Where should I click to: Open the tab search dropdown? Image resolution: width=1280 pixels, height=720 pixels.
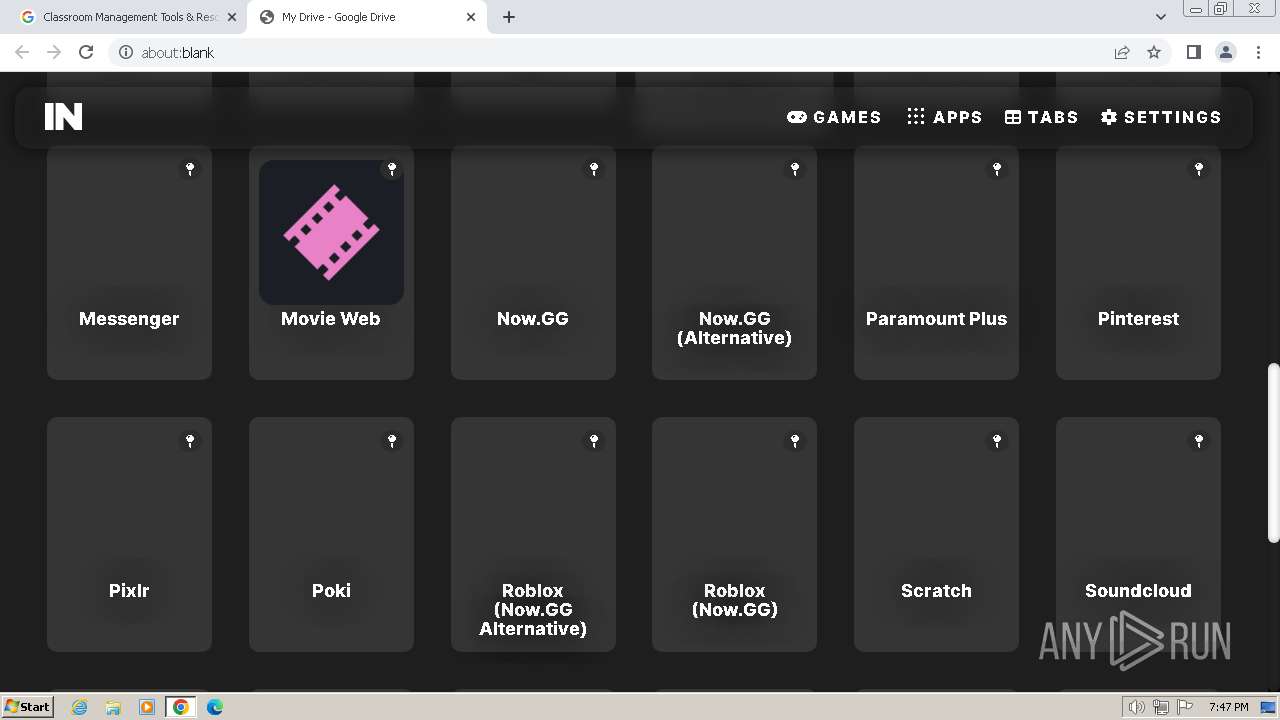pos(1160,17)
